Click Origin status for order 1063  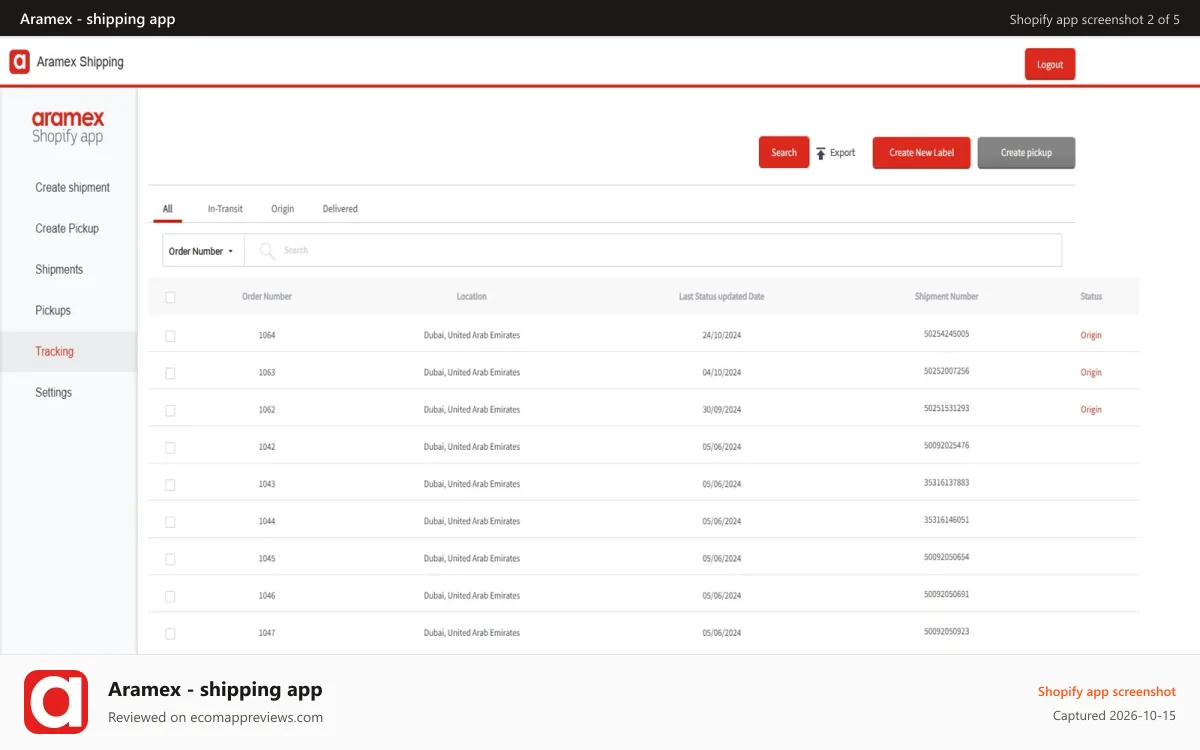1091,373
